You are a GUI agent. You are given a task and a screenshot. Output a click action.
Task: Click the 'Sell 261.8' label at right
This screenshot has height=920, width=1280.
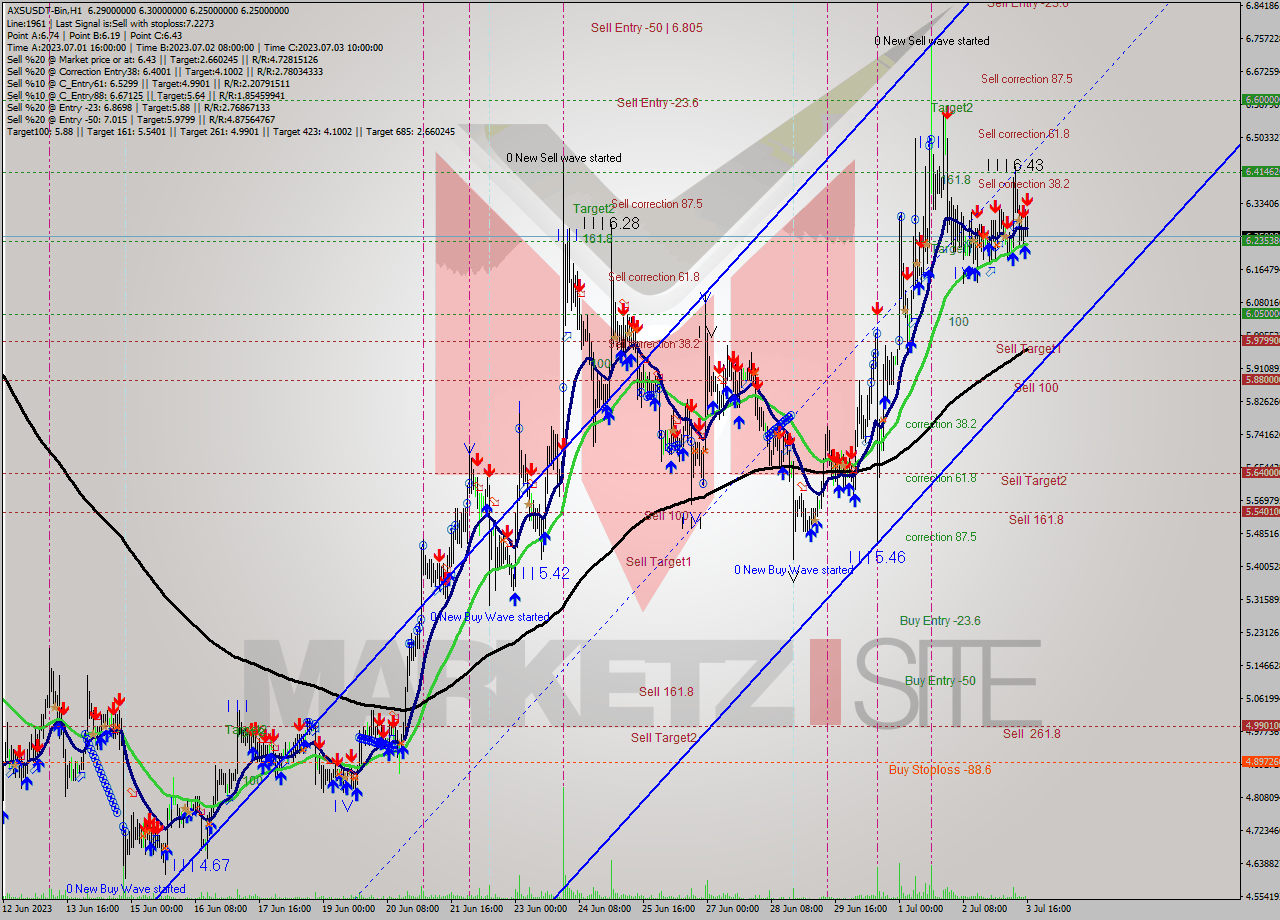pyautogui.click(x=1032, y=734)
